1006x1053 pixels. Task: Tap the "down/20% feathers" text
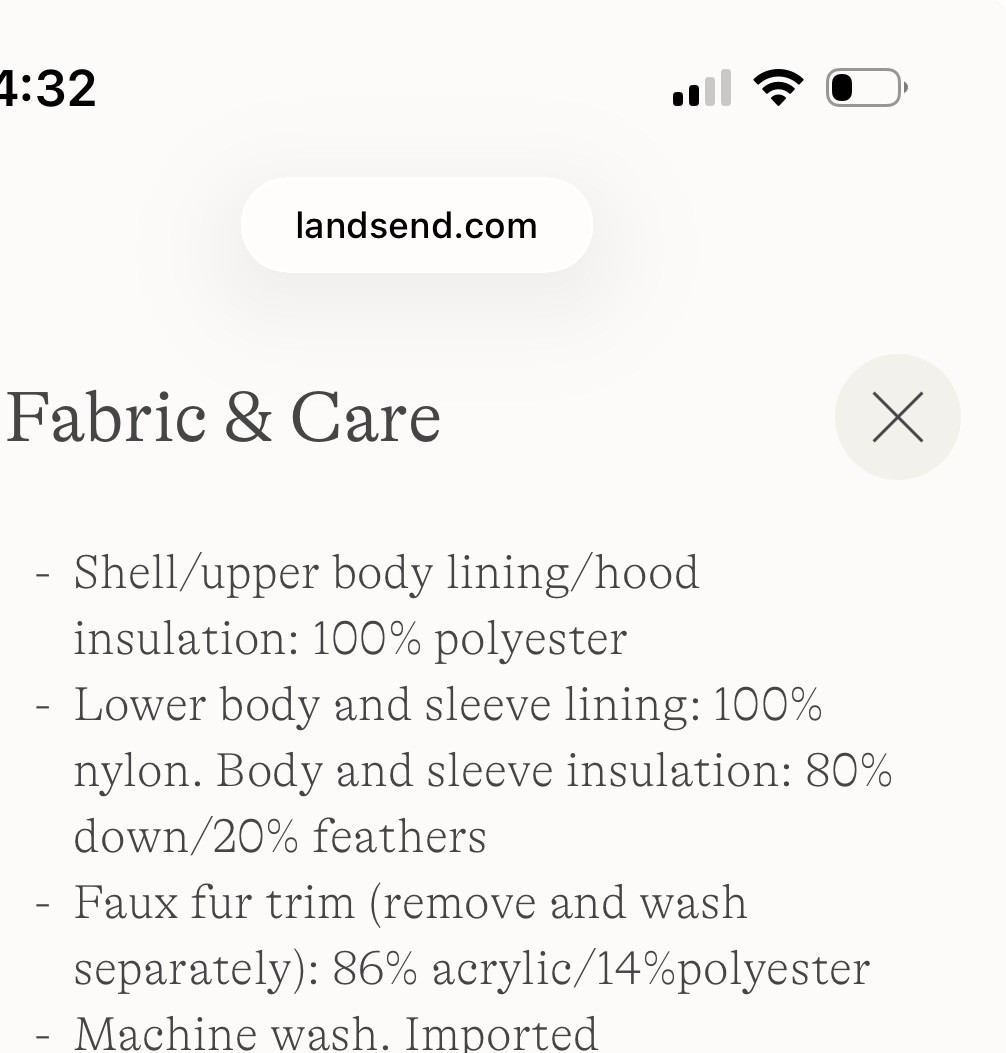pos(280,836)
